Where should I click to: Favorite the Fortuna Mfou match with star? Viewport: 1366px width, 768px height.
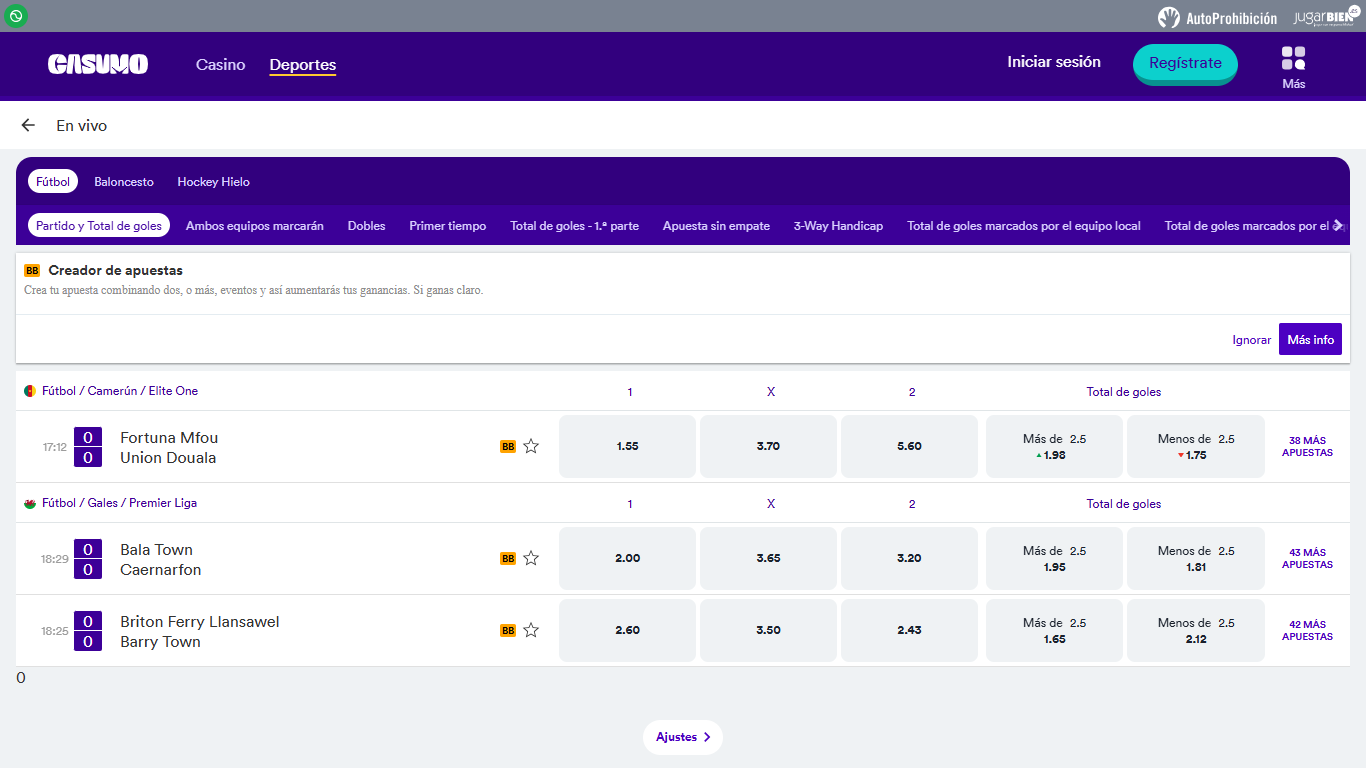531,446
